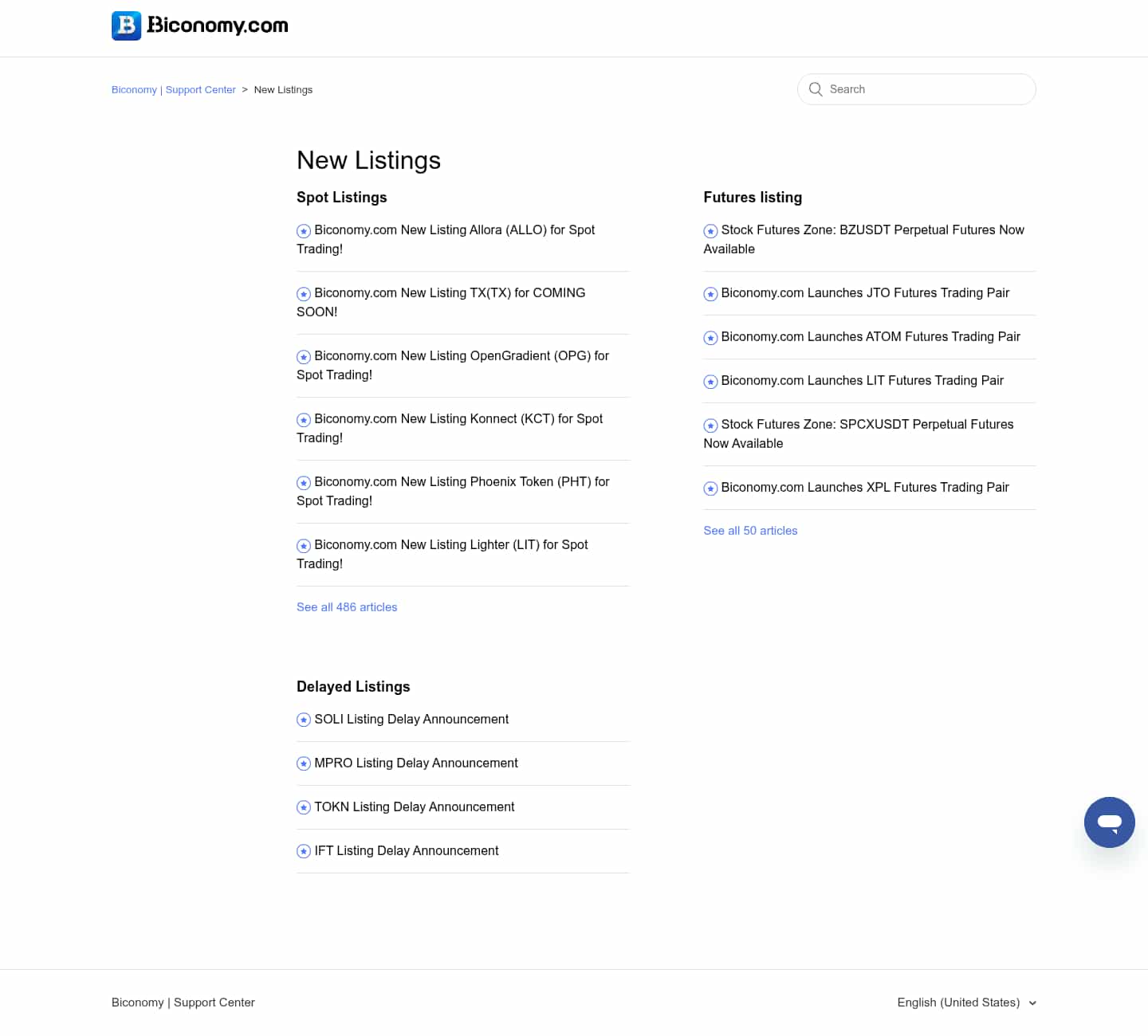Click the New Listings breadcrumb text
This screenshot has height=1036, width=1148.
click(x=283, y=90)
